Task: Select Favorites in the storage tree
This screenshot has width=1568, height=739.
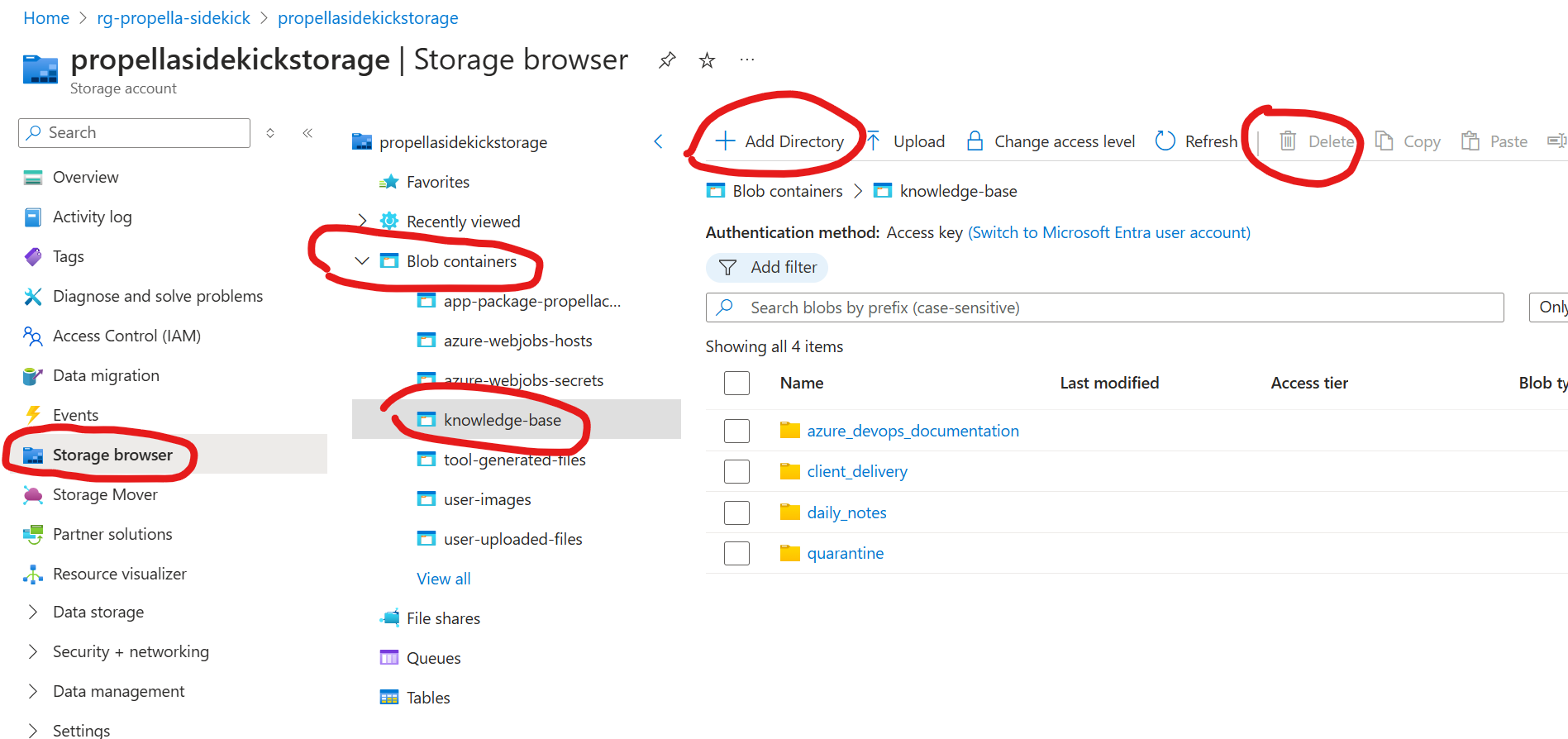Action: [438, 182]
